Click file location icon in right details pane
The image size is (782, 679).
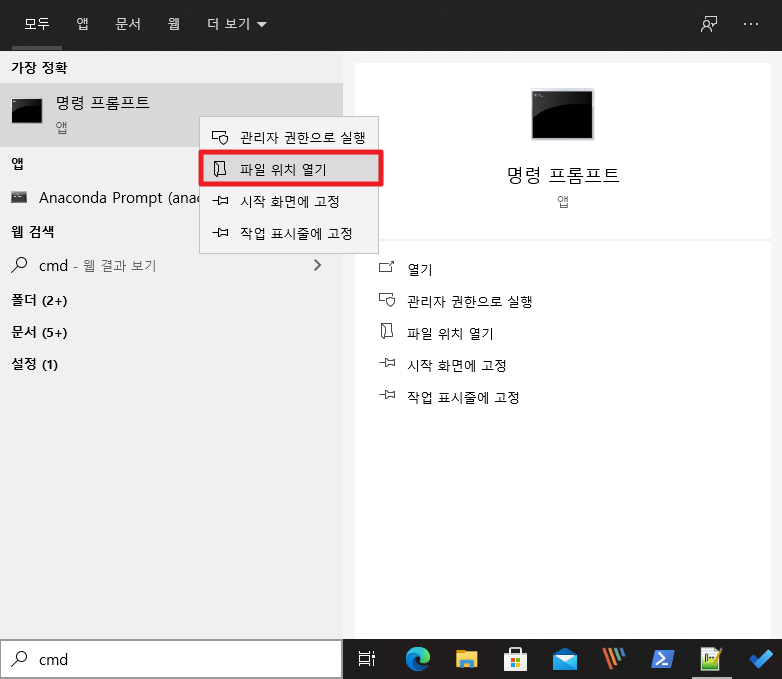(x=387, y=331)
